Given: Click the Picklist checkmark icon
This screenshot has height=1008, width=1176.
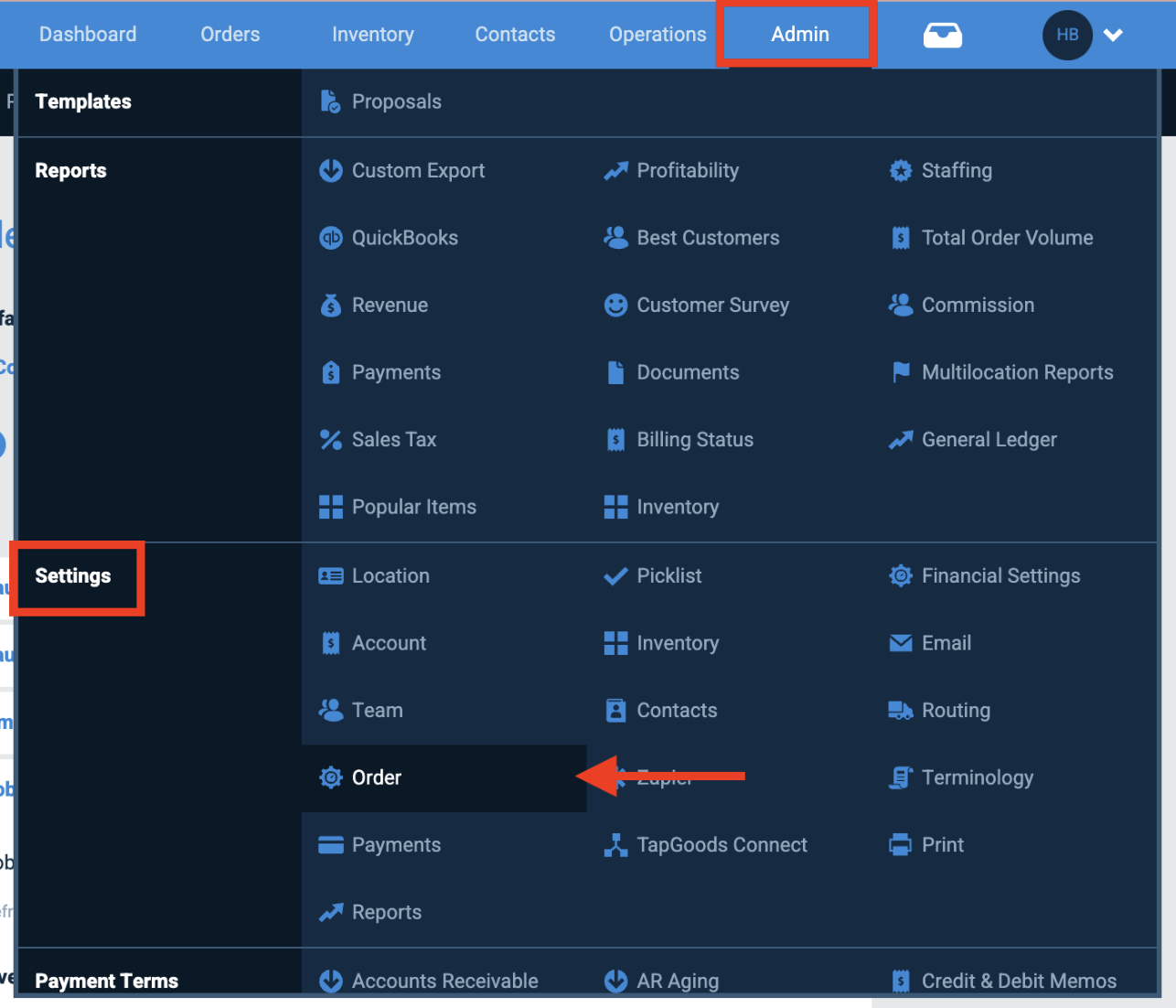Looking at the screenshot, I should pyautogui.click(x=615, y=575).
